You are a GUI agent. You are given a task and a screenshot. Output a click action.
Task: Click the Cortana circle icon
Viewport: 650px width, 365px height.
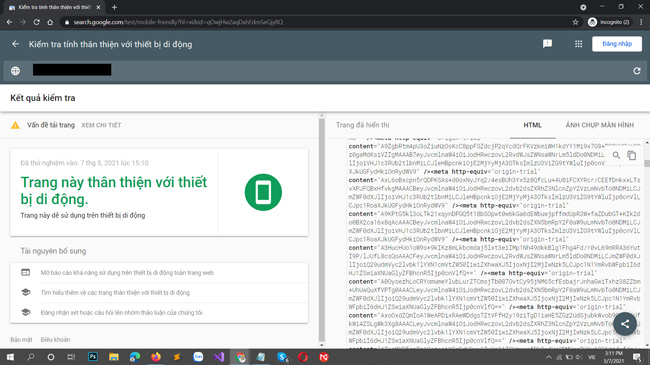(51, 357)
